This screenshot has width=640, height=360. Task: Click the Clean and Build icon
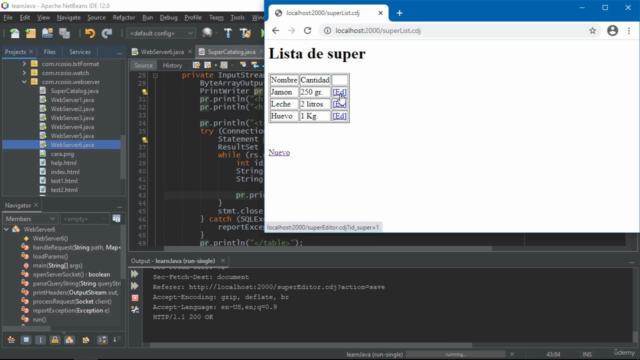245,33
